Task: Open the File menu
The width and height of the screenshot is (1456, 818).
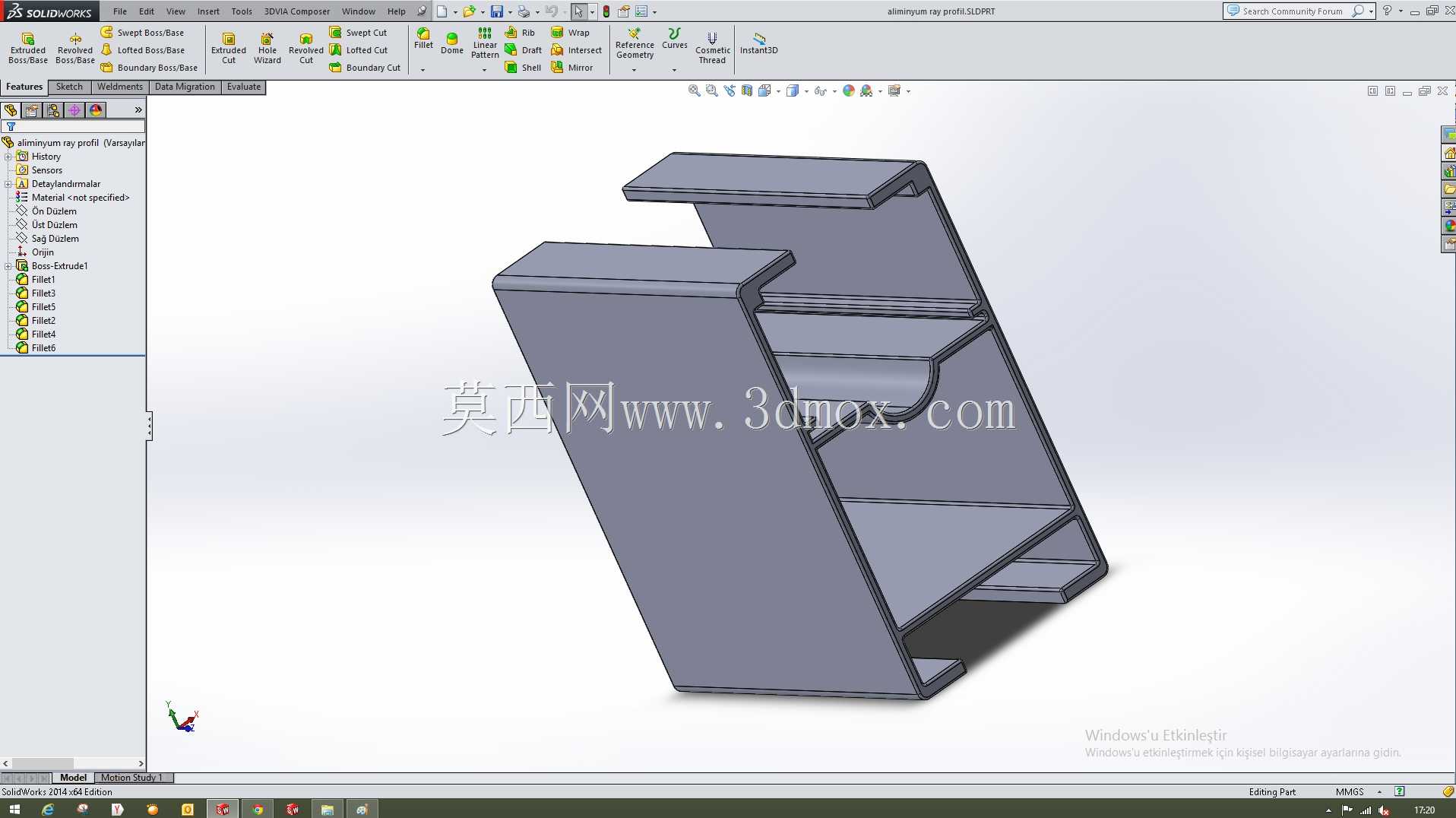Action: coord(120,11)
